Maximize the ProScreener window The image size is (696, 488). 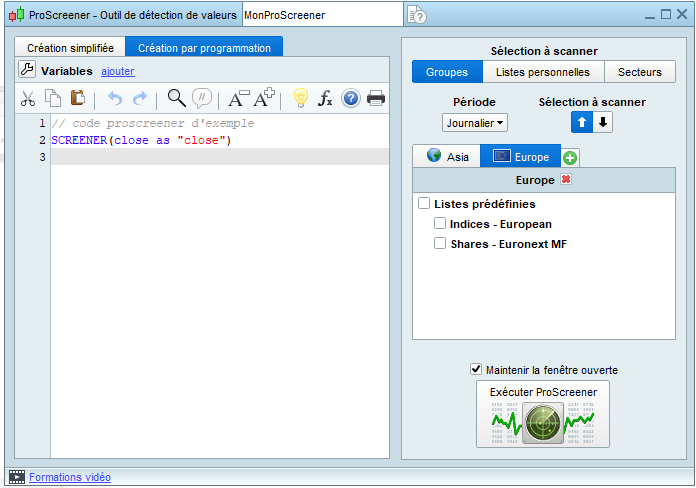coord(666,15)
